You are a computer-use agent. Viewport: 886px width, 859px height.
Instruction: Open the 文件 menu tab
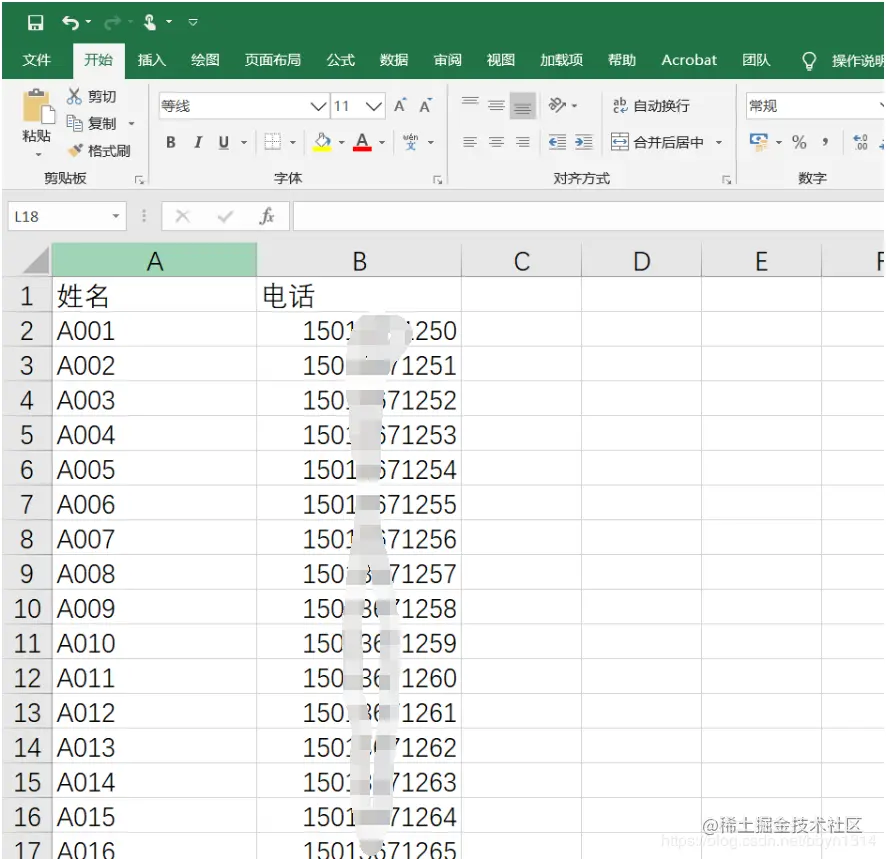tap(37, 60)
